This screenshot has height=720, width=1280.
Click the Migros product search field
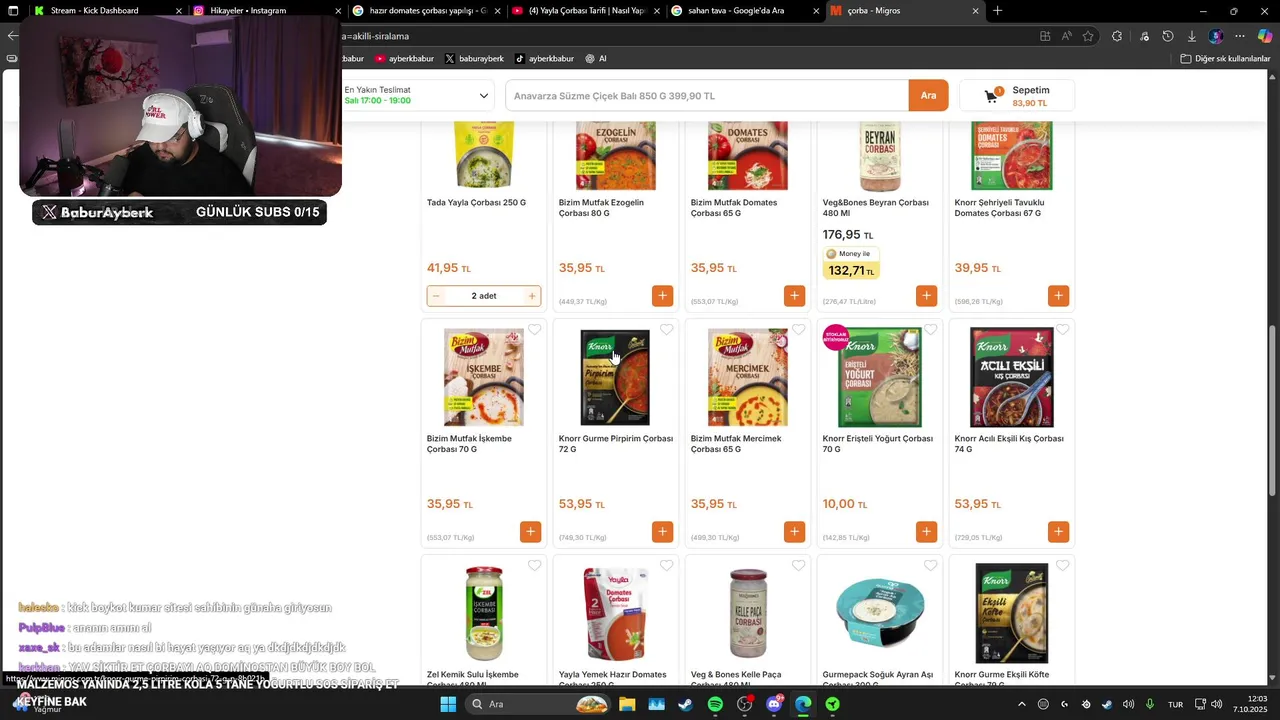[x=707, y=96]
